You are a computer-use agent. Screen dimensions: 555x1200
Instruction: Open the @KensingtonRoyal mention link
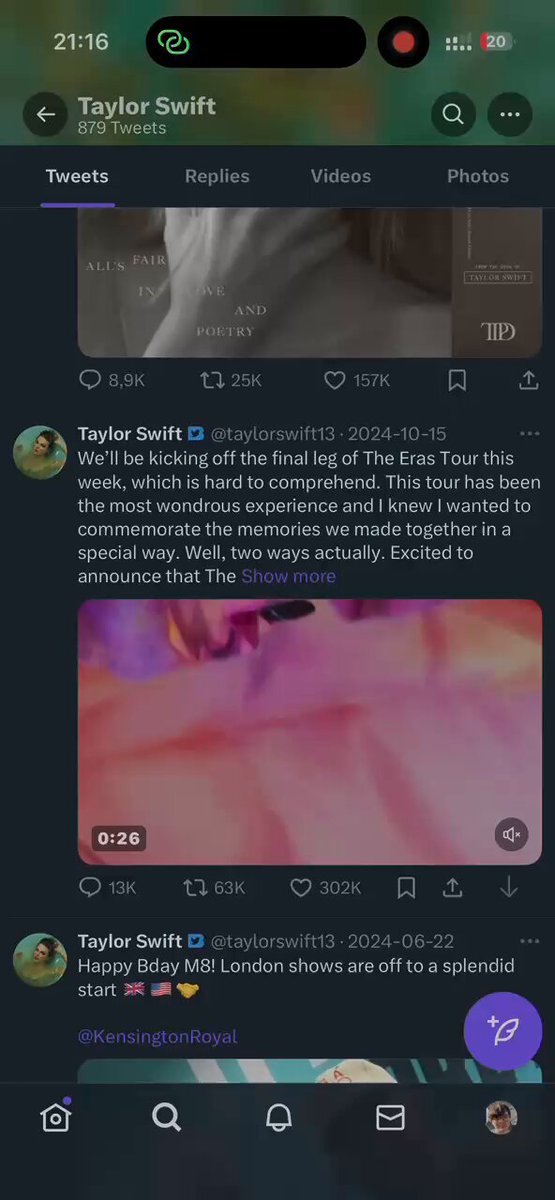[157, 1036]
